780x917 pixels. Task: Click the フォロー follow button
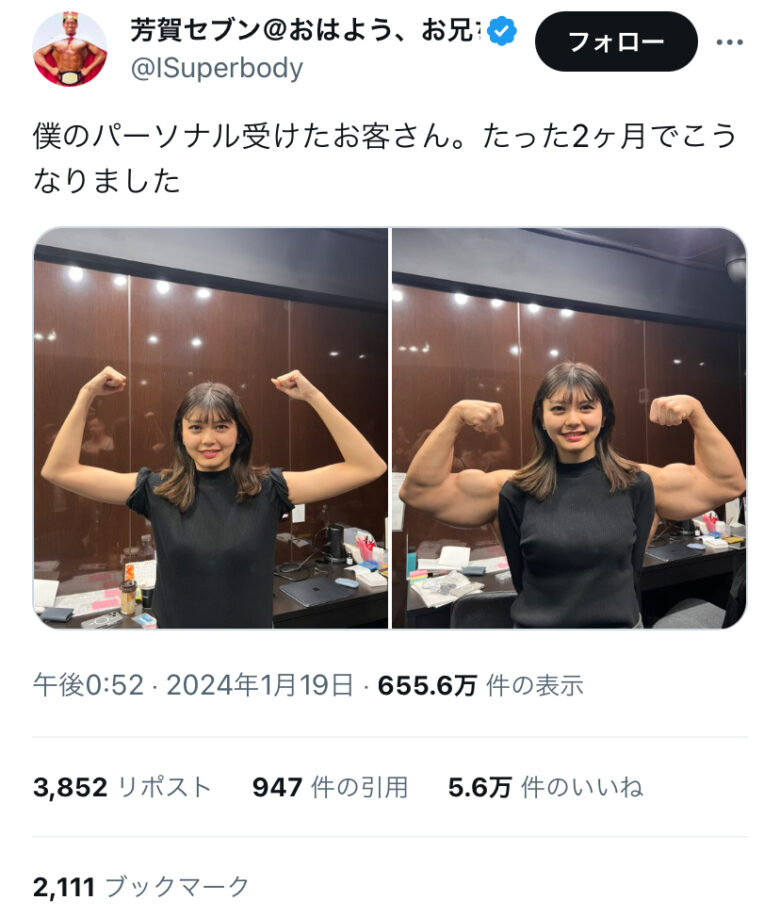coord(616,42)
